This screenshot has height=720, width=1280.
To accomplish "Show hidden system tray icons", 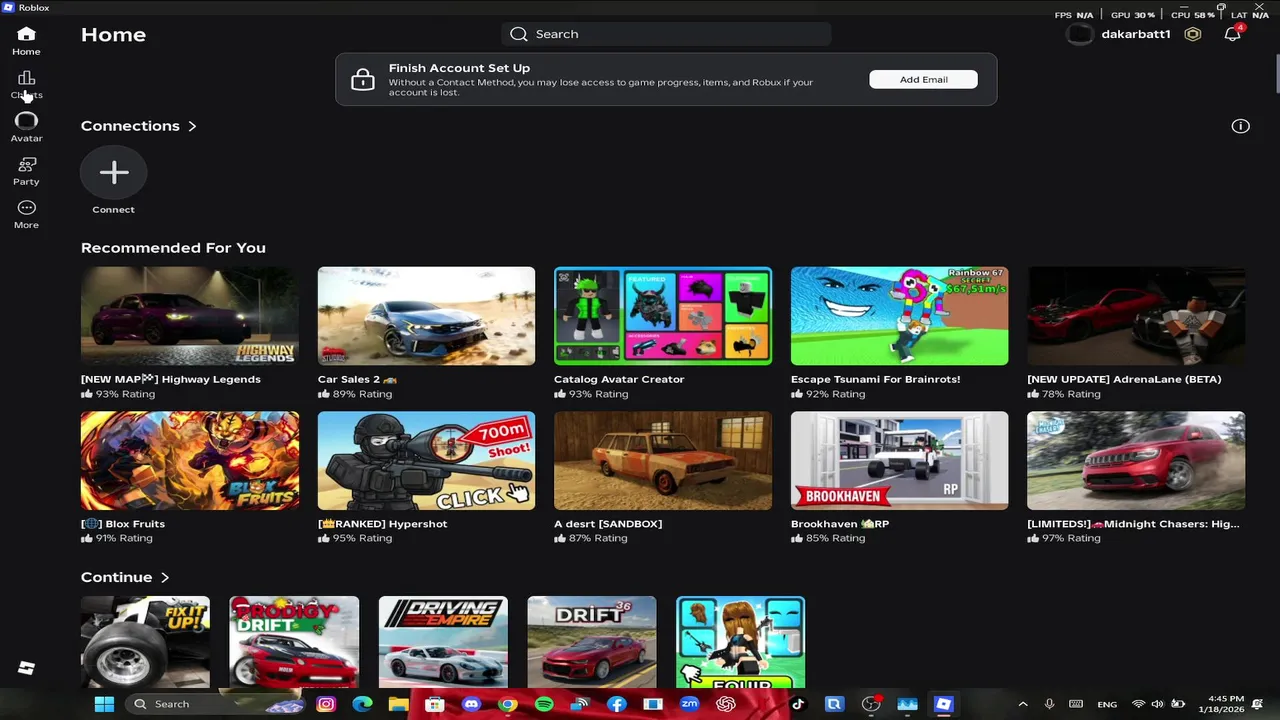I will pyautogui.click(x=1022, y=704).
